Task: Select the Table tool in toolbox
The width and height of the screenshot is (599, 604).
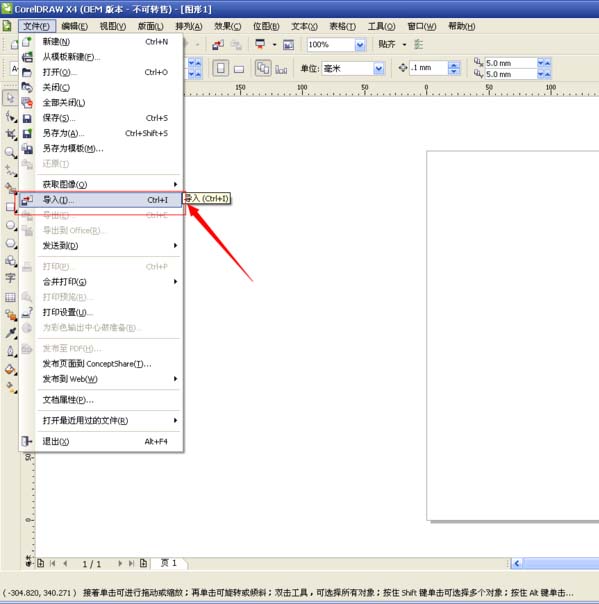Action: (x=10, y=297)
